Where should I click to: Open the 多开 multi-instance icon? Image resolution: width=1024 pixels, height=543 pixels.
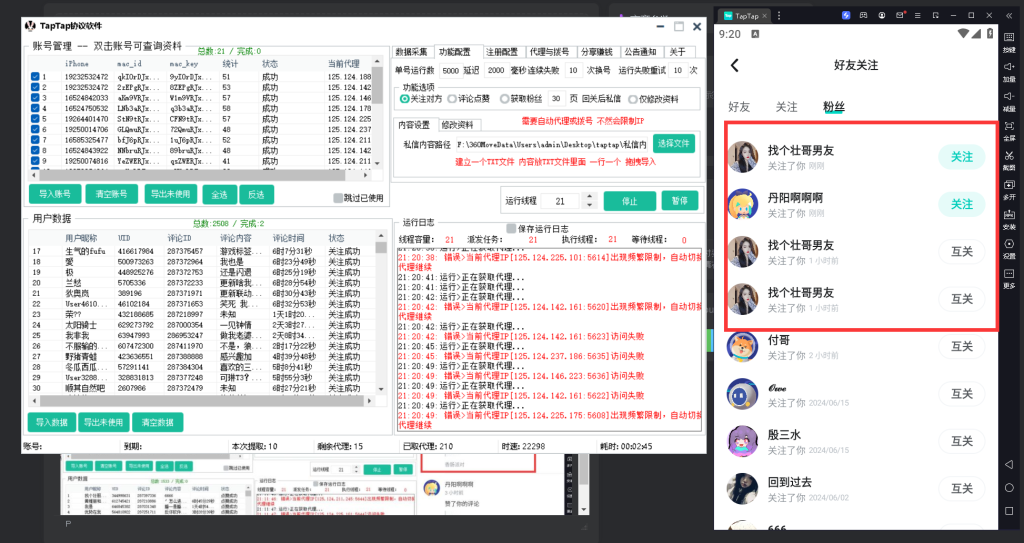(1009, 188)
